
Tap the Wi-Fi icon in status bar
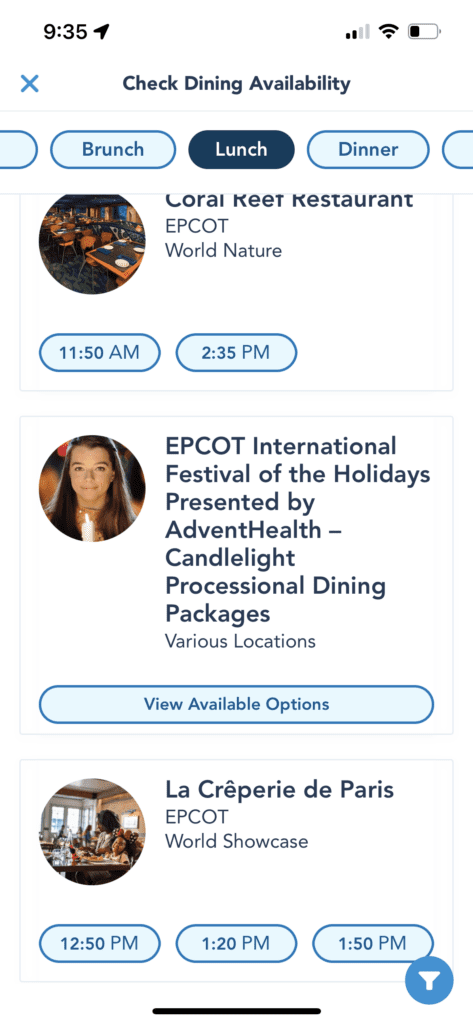[x=389, y=31]
